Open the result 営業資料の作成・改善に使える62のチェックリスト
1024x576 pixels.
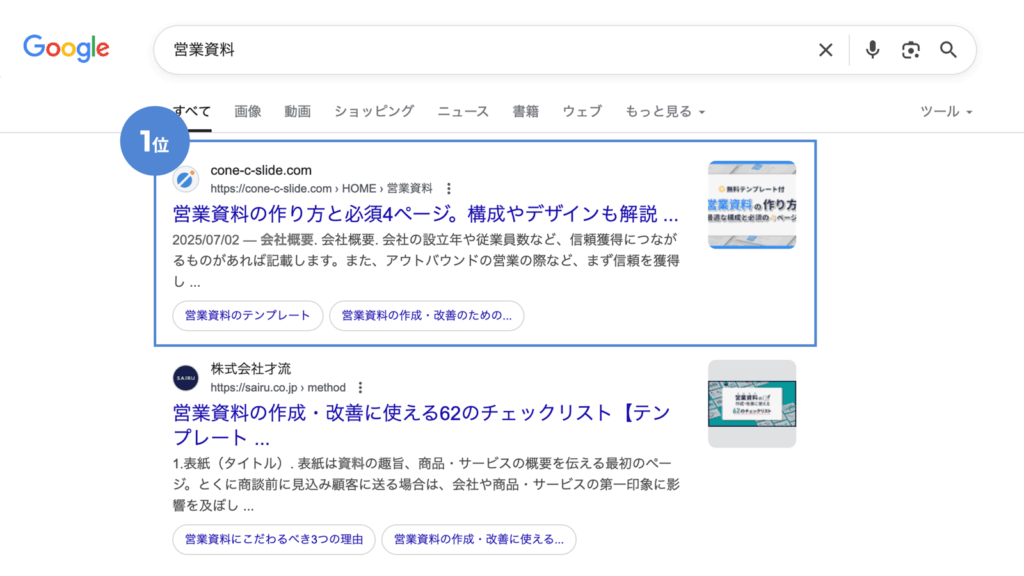click(422, 425)
